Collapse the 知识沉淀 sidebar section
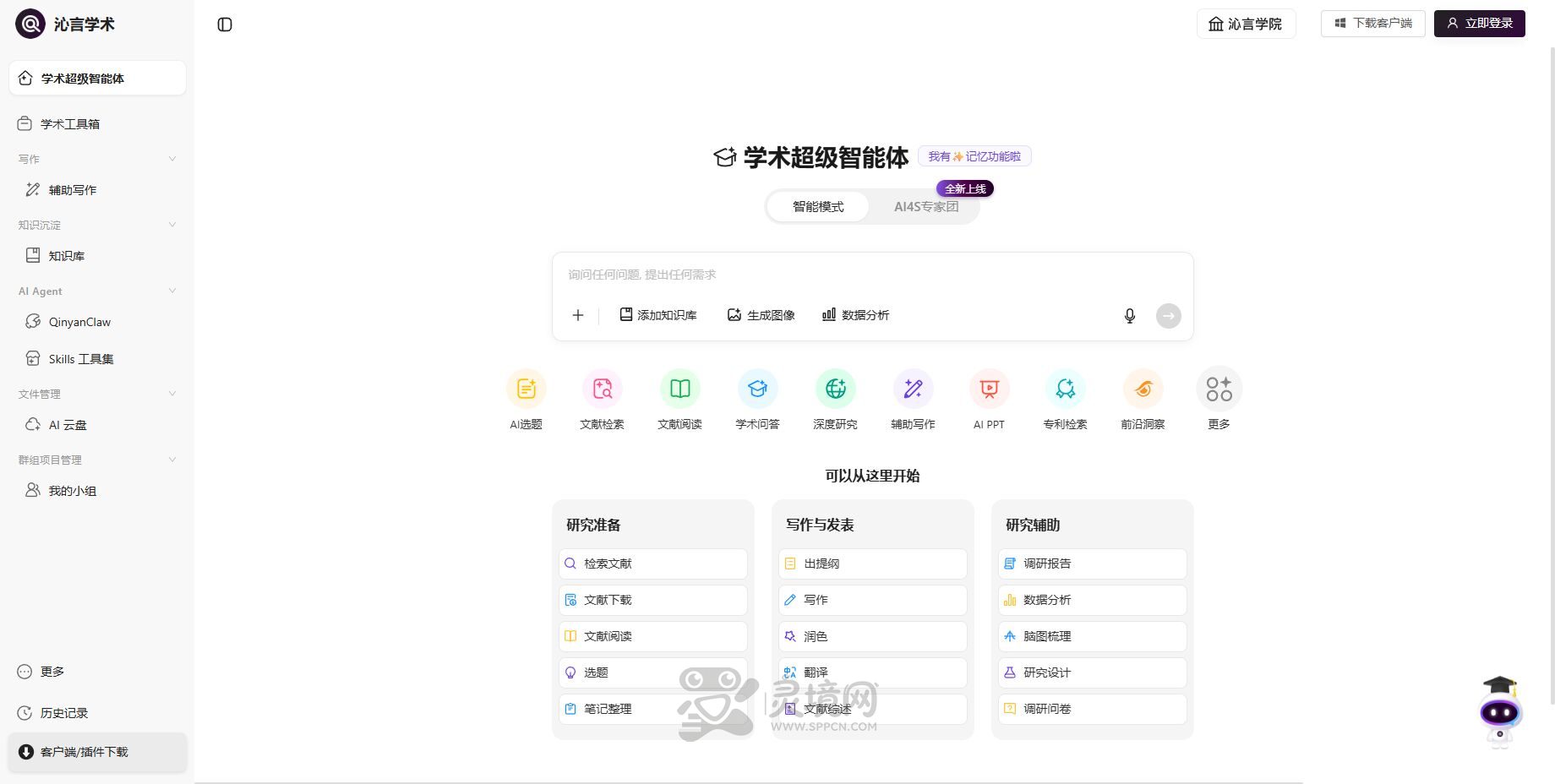Image resolution: width=1555 pixels, height=784 pixels. tap(172, 225)
